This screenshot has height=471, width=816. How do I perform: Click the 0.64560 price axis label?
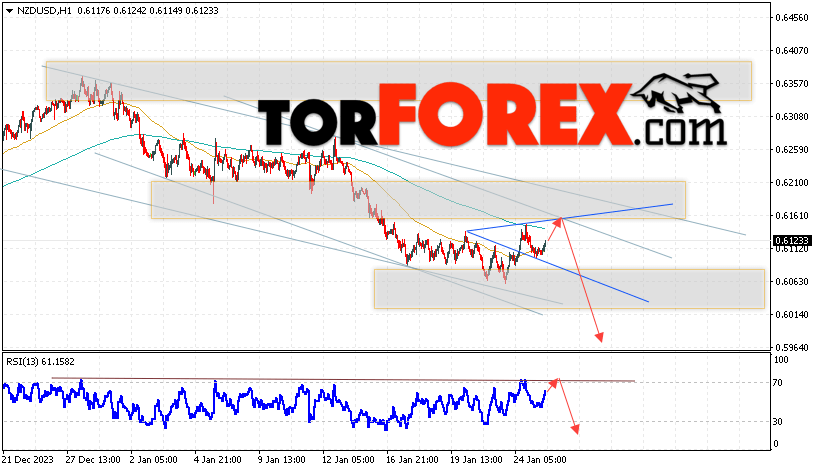point(792,18)
